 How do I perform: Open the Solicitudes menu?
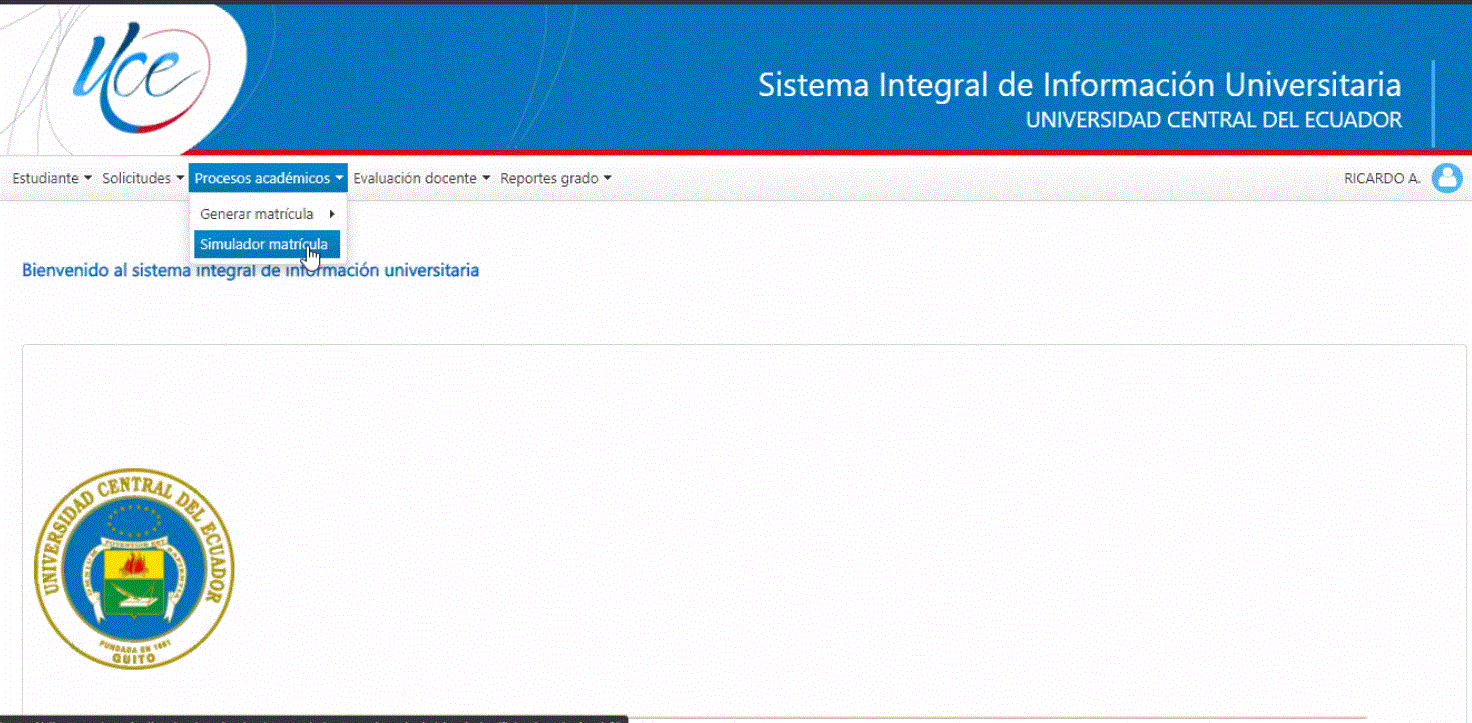click(143, 178)
